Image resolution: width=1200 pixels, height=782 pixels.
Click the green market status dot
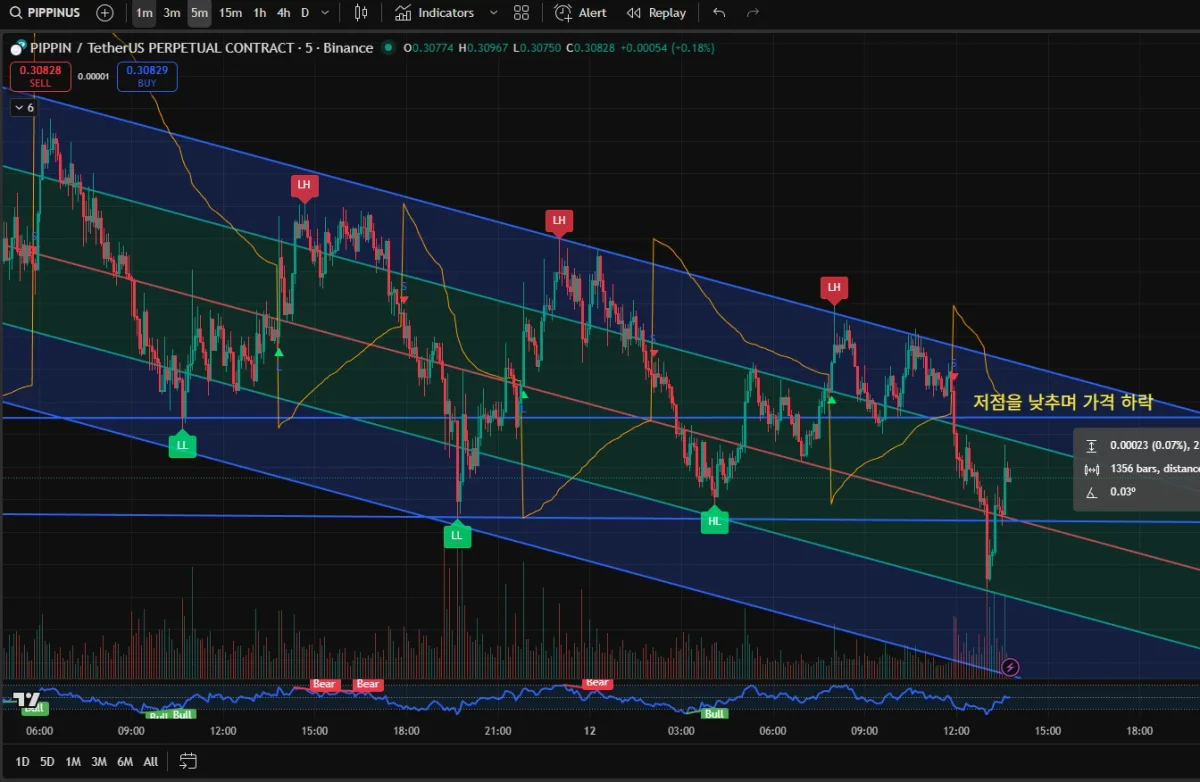pyautogui.click(x=389, y=48)
